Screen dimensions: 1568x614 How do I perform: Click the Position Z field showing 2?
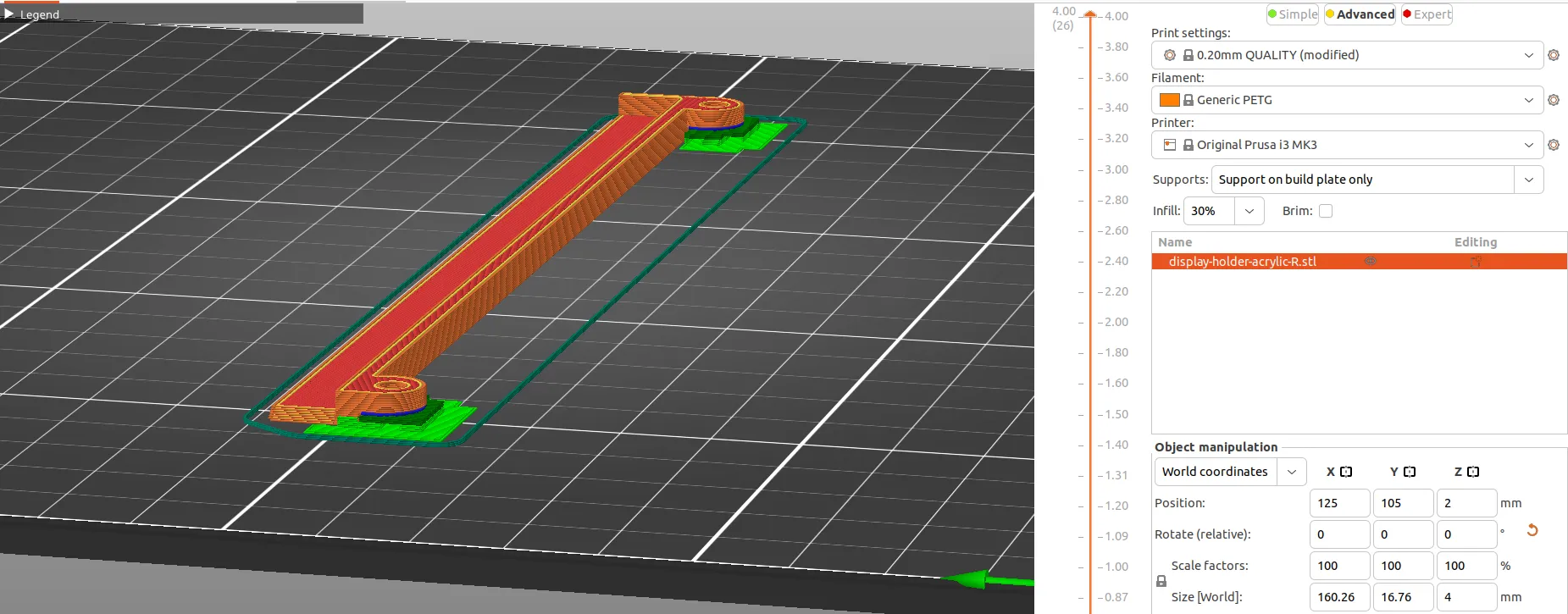pyautogui.click(x=1466, y=503)
